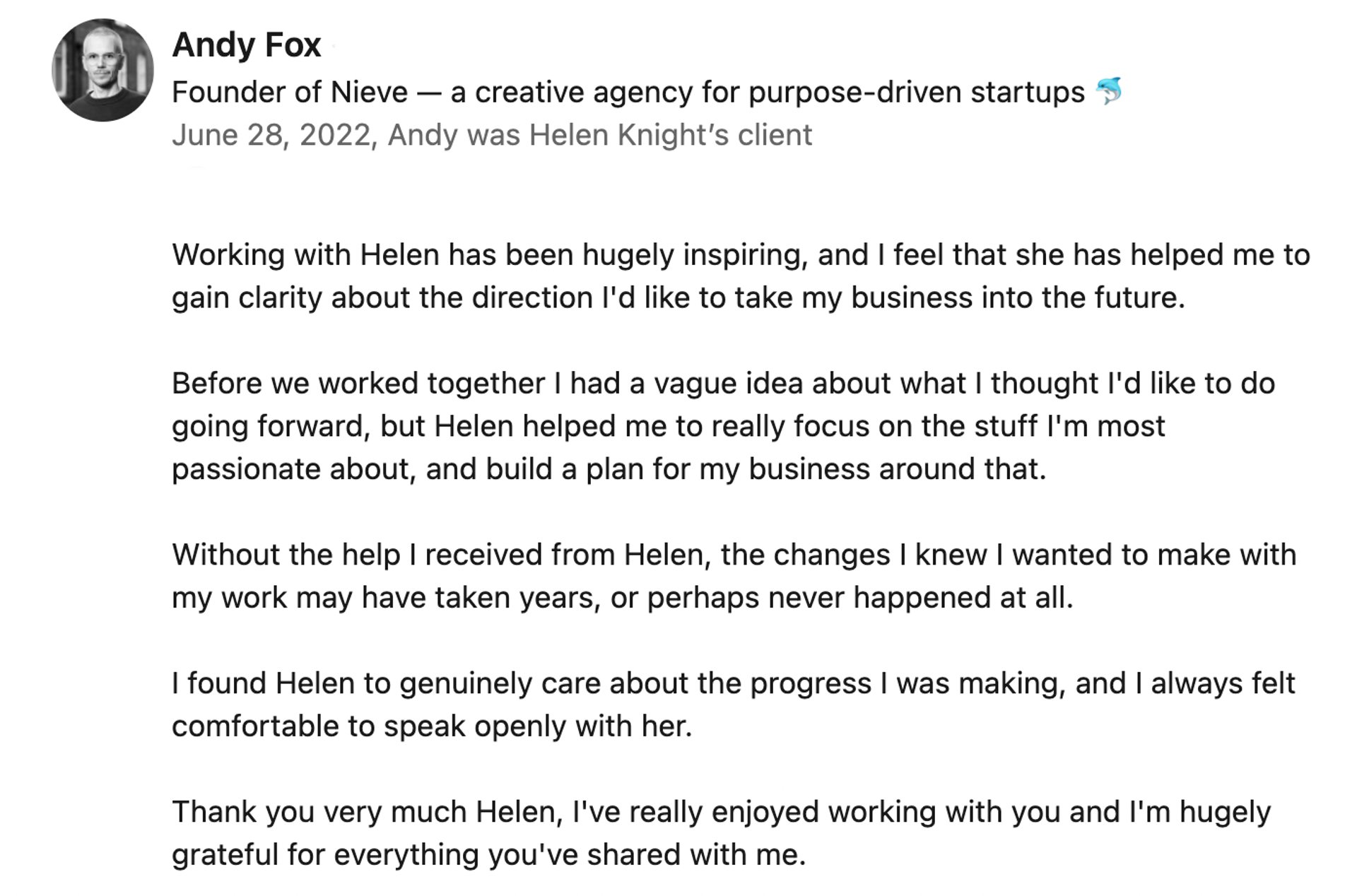
Task: Click the June 28, 2022 date text
Action: click(x=271, y=135)
